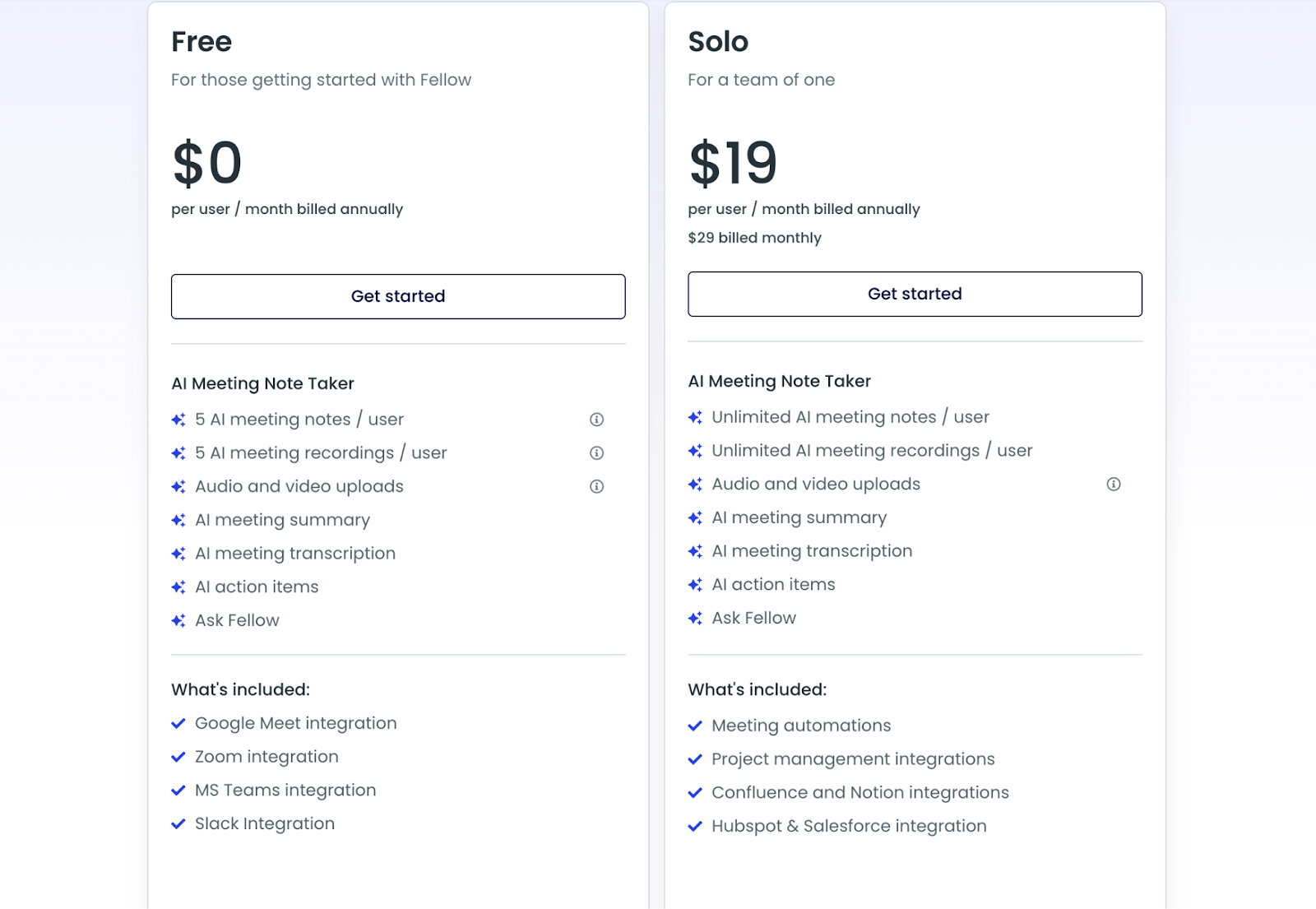Screen dimensions: 1316x909
Task: Click the sparkle icon beside Free plan Ask Fellow
Action: [x=178, y=620]
